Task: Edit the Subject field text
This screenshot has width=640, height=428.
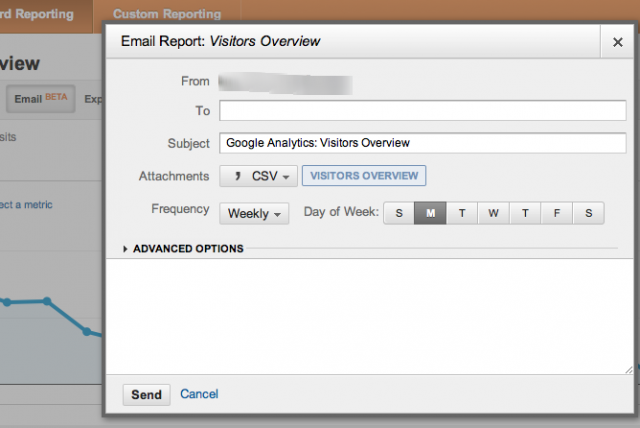Action: tap(422, 143)
